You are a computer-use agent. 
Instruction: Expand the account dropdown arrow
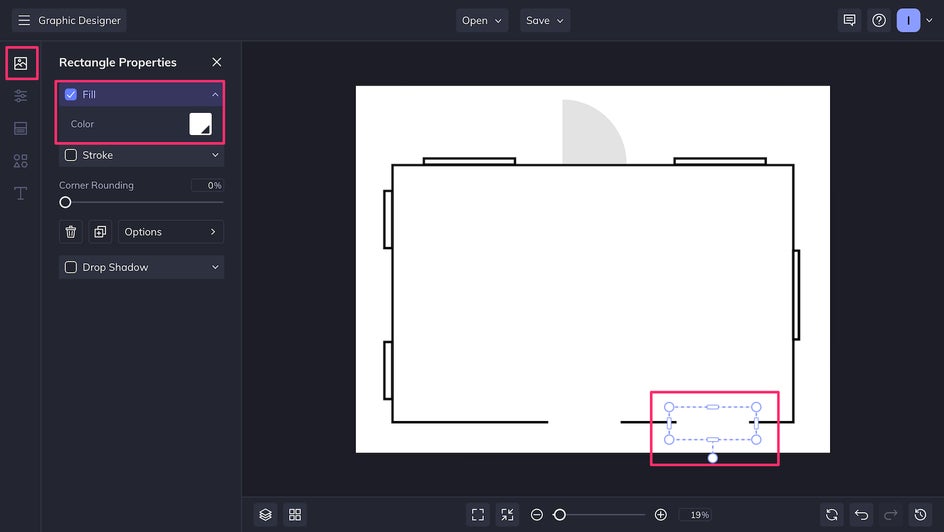point(930,20)
